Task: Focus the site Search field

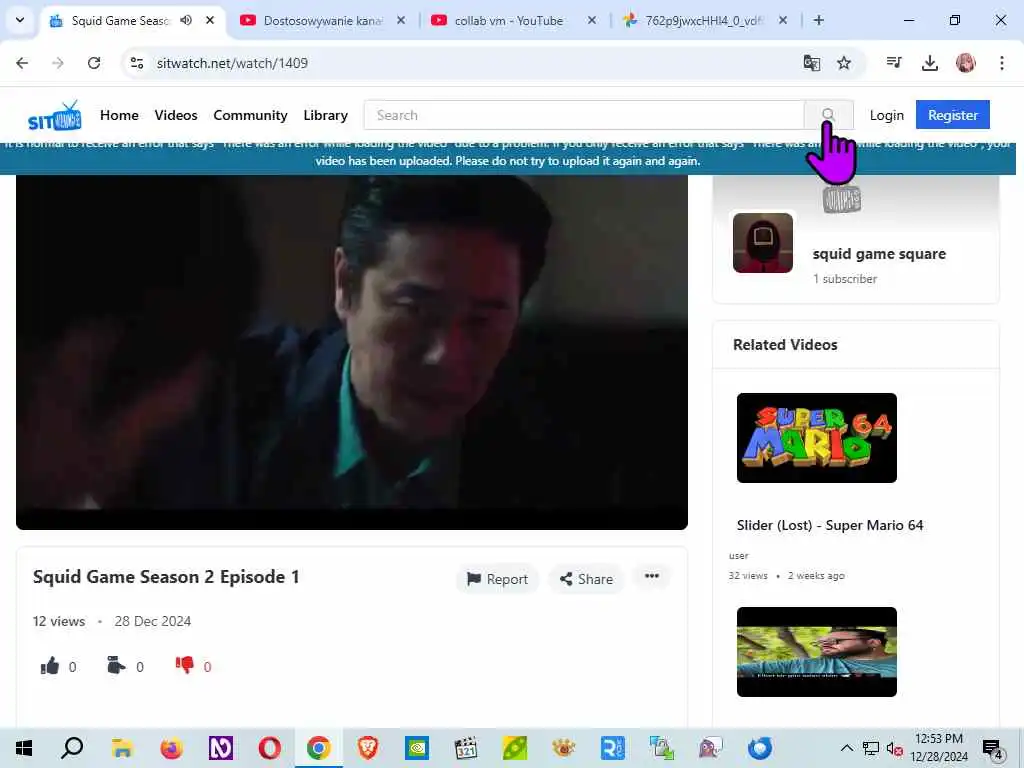Action: coord(584,115)
